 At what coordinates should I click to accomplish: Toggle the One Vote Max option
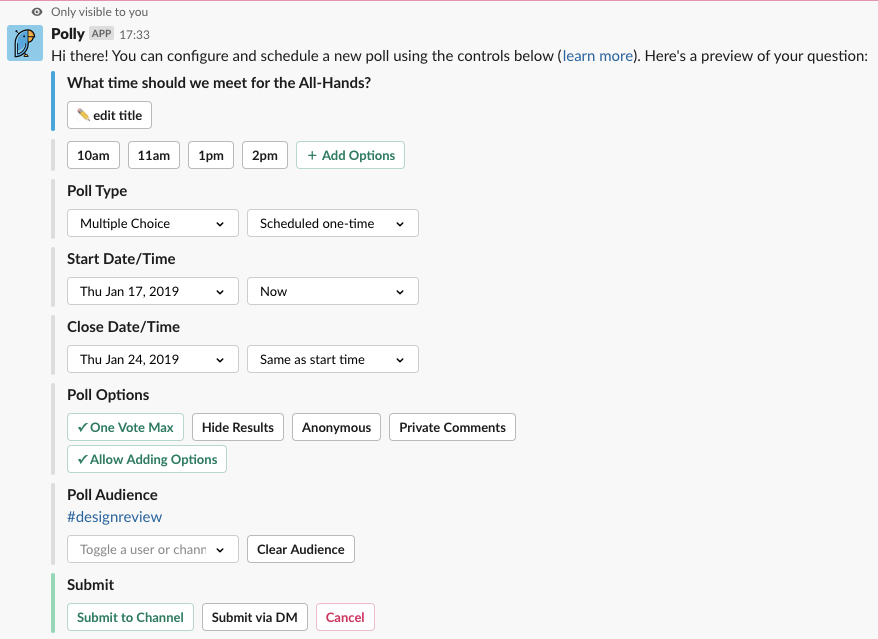(x=125, y=427)
